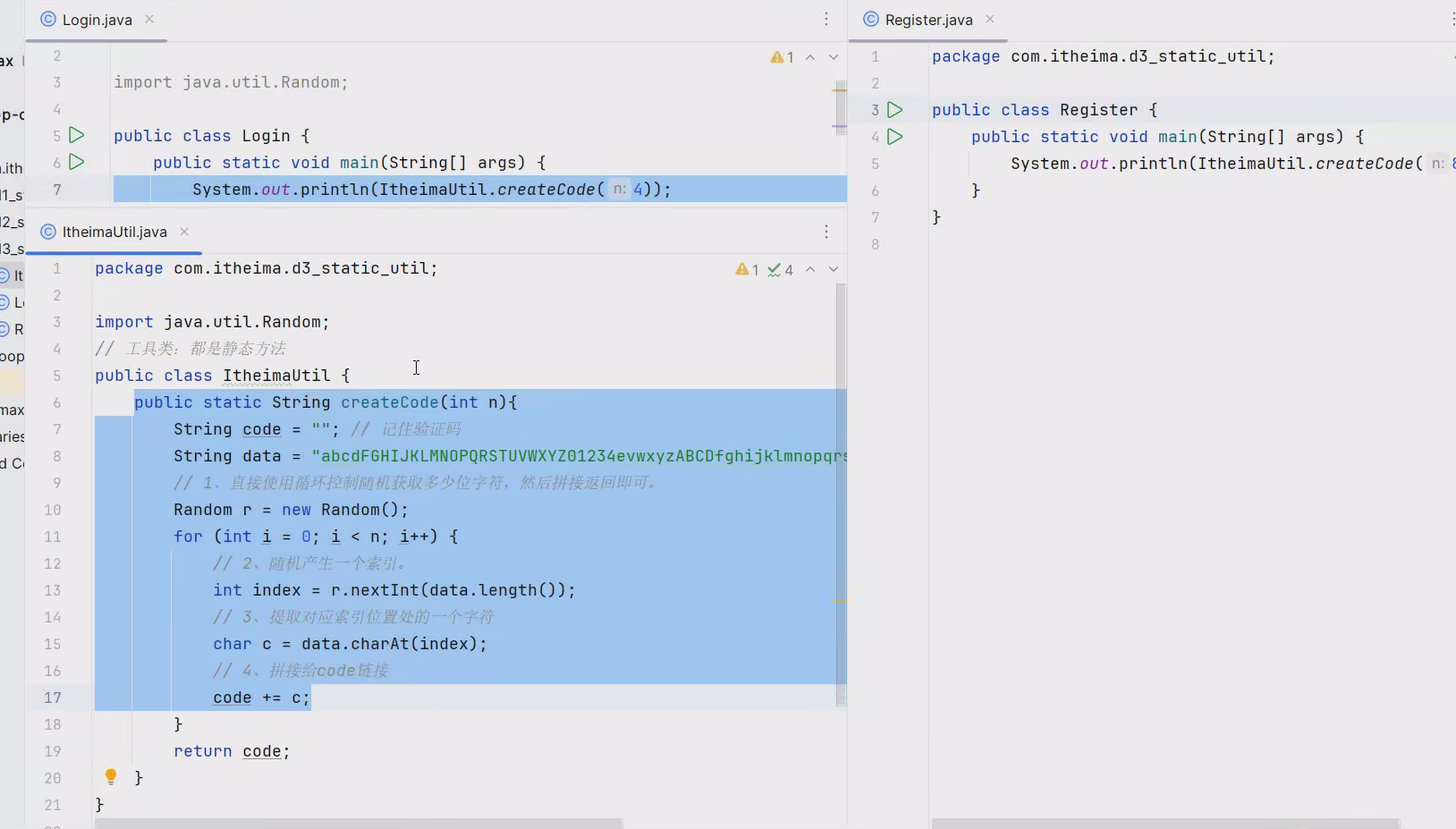Close the ItheimaUtil.java tab

coord(184,231)
